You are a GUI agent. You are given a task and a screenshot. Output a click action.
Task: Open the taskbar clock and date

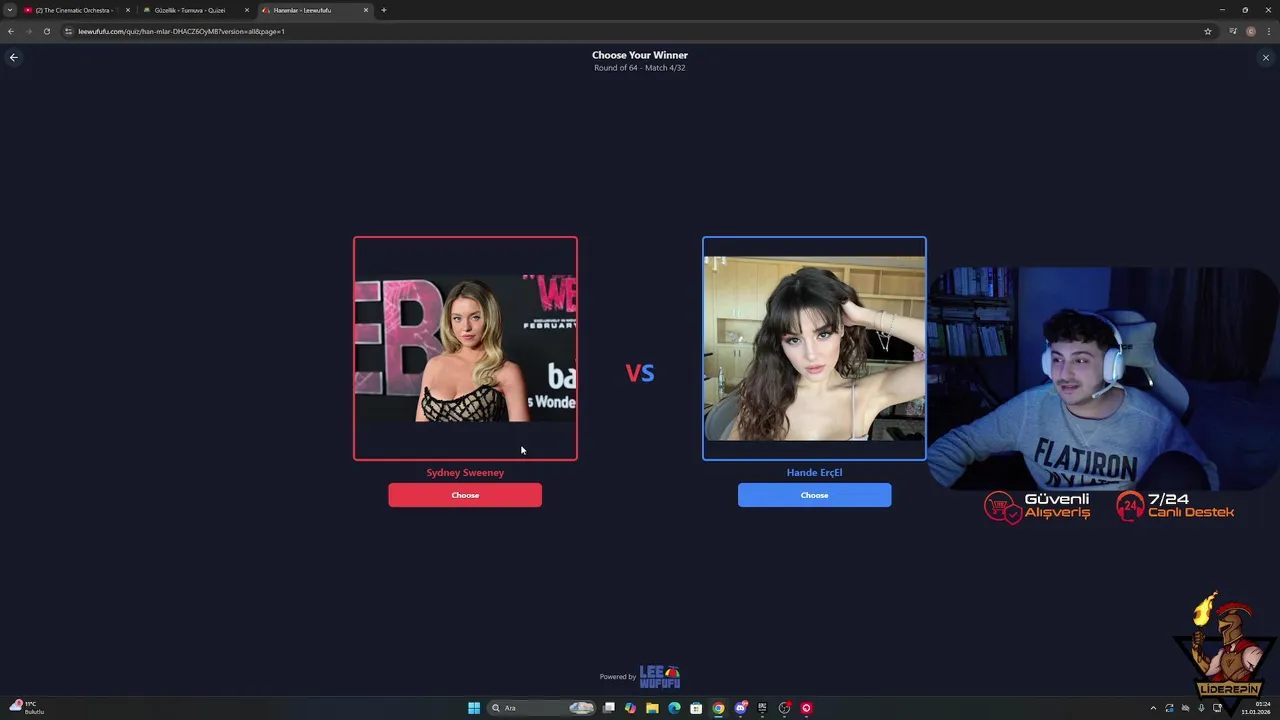pos(1256,708)
